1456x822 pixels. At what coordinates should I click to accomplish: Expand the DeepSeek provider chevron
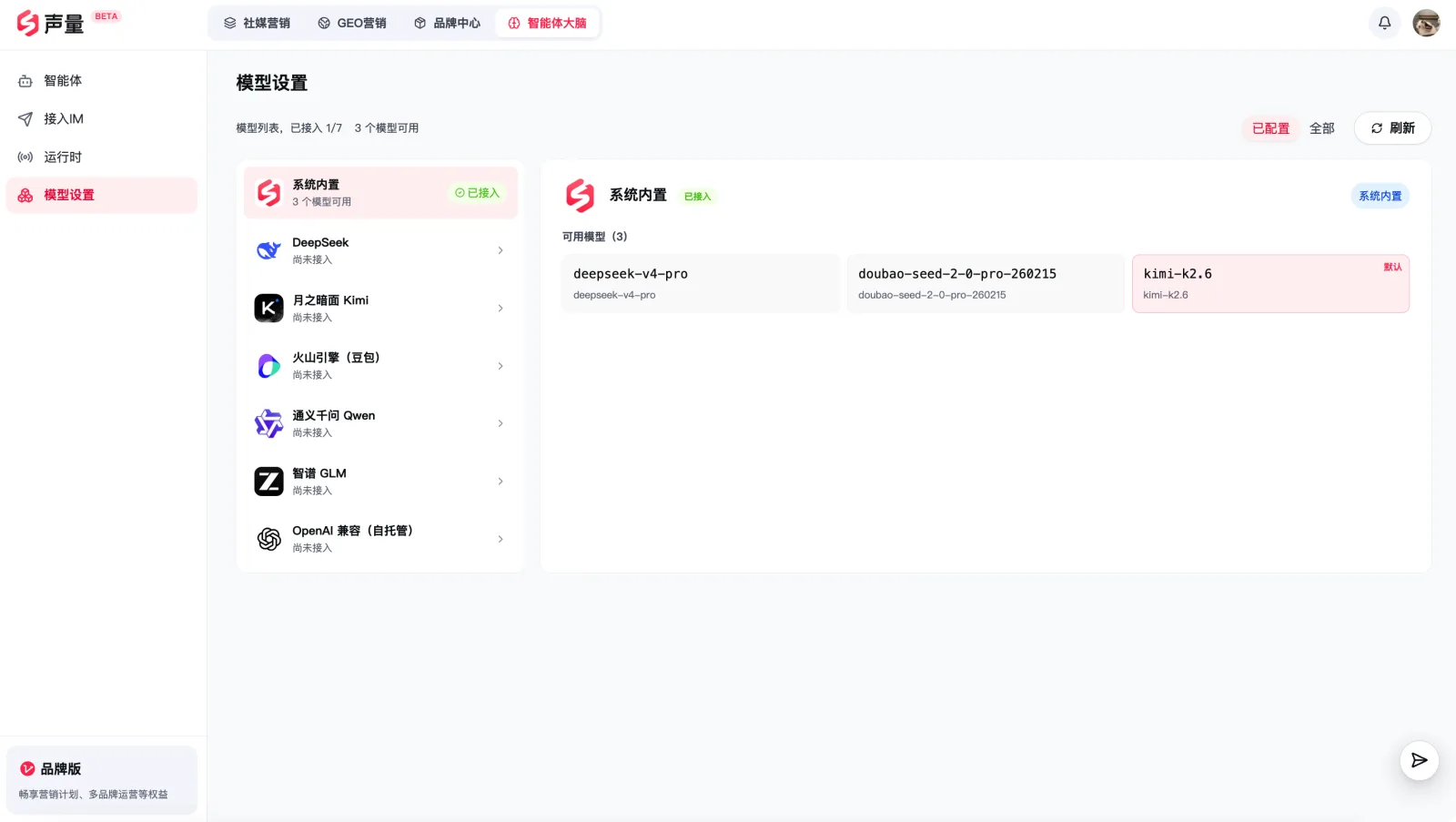[x=500, y=250]
